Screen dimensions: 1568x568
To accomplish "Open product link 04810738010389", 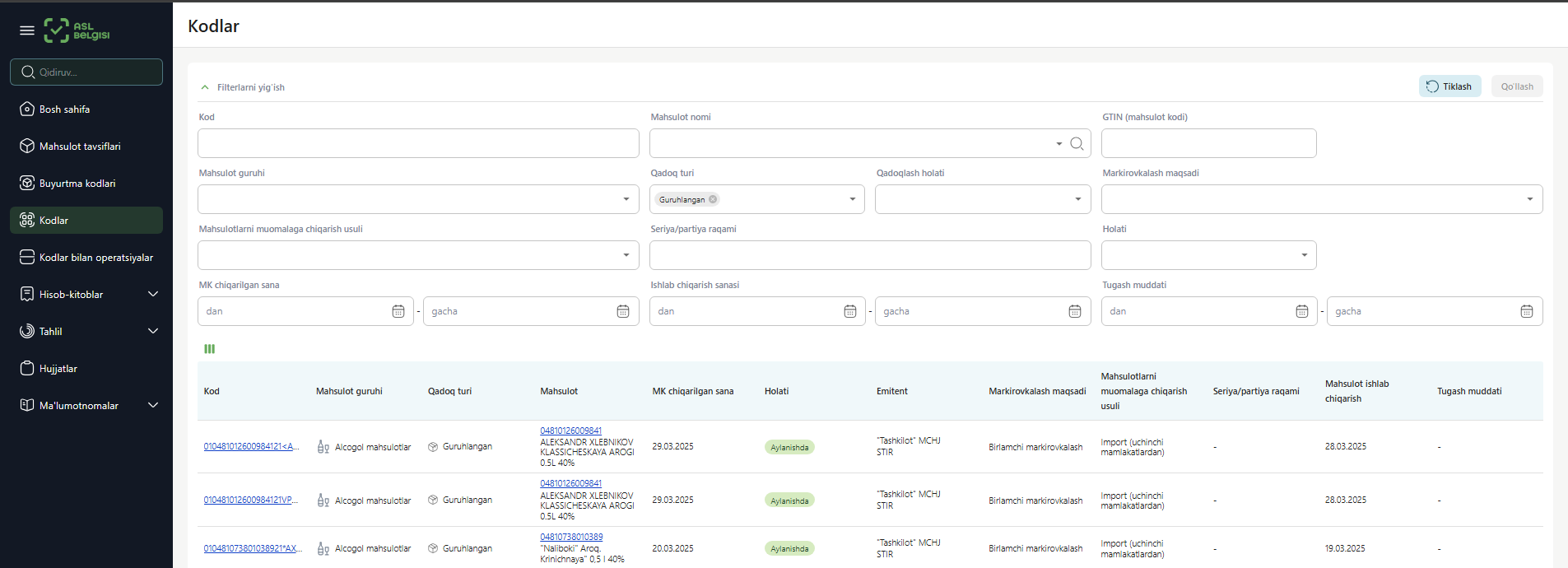I will tap(571, 537).
